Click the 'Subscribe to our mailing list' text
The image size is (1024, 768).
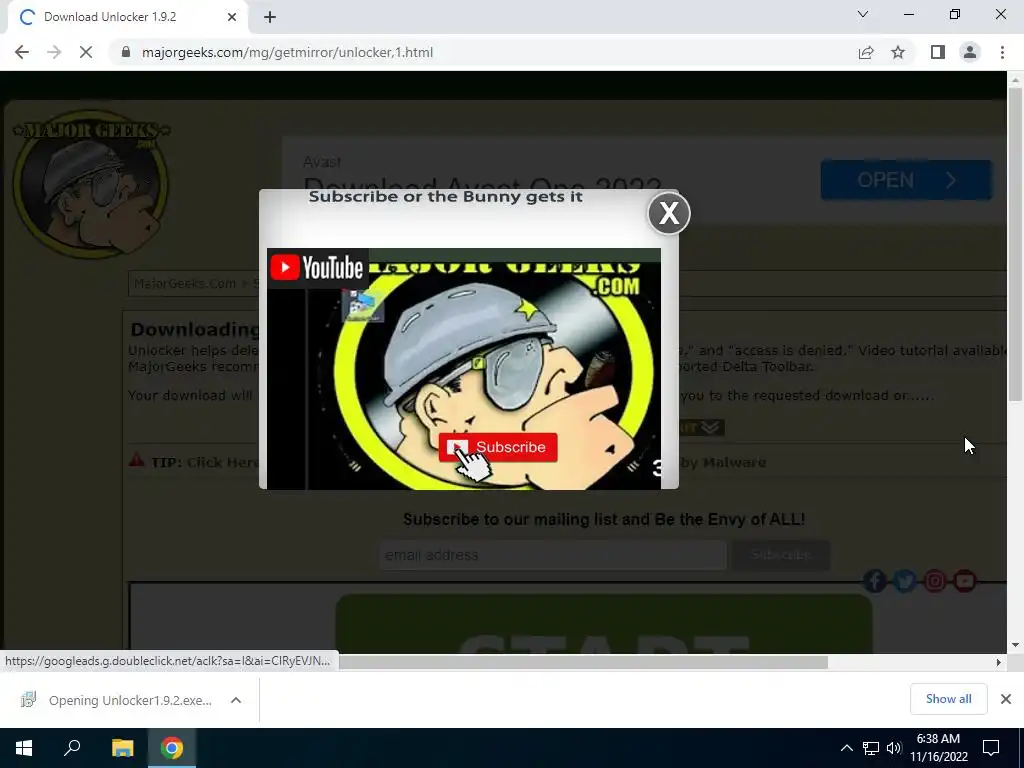(604, 519)
